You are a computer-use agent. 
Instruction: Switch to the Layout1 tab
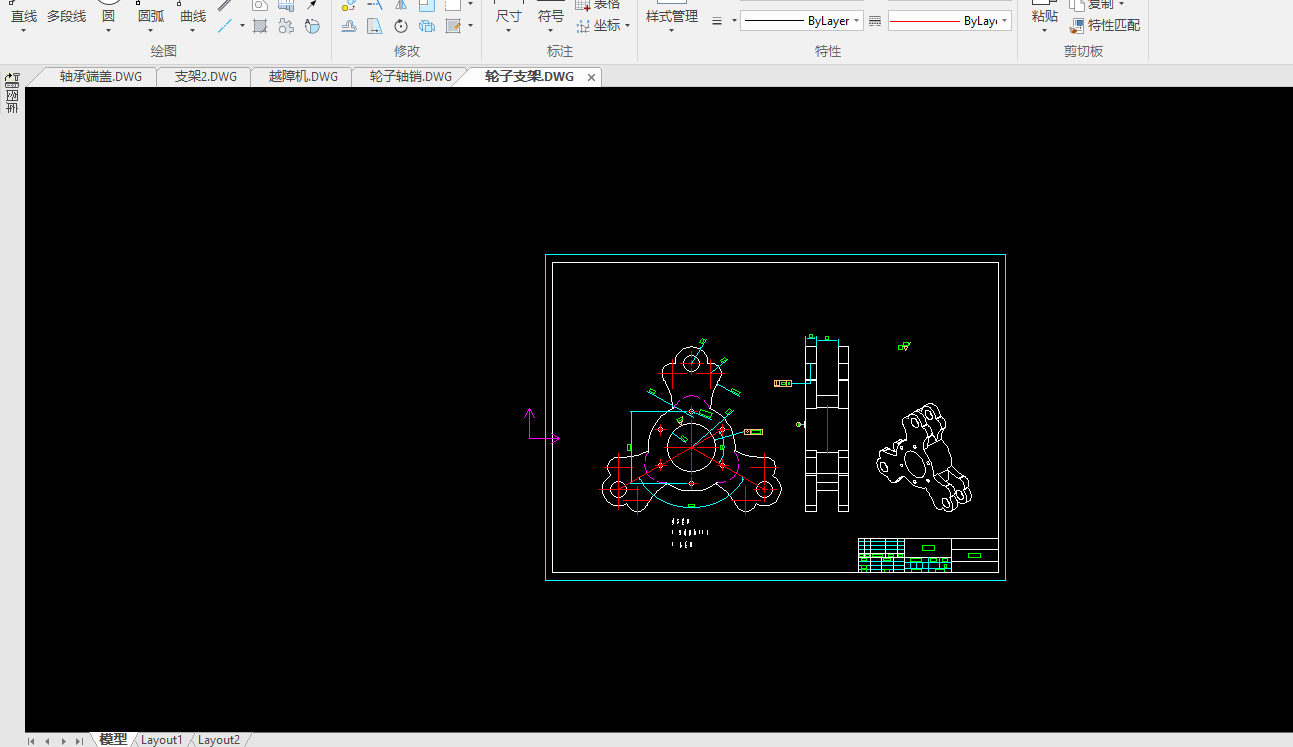click(162, 740)
